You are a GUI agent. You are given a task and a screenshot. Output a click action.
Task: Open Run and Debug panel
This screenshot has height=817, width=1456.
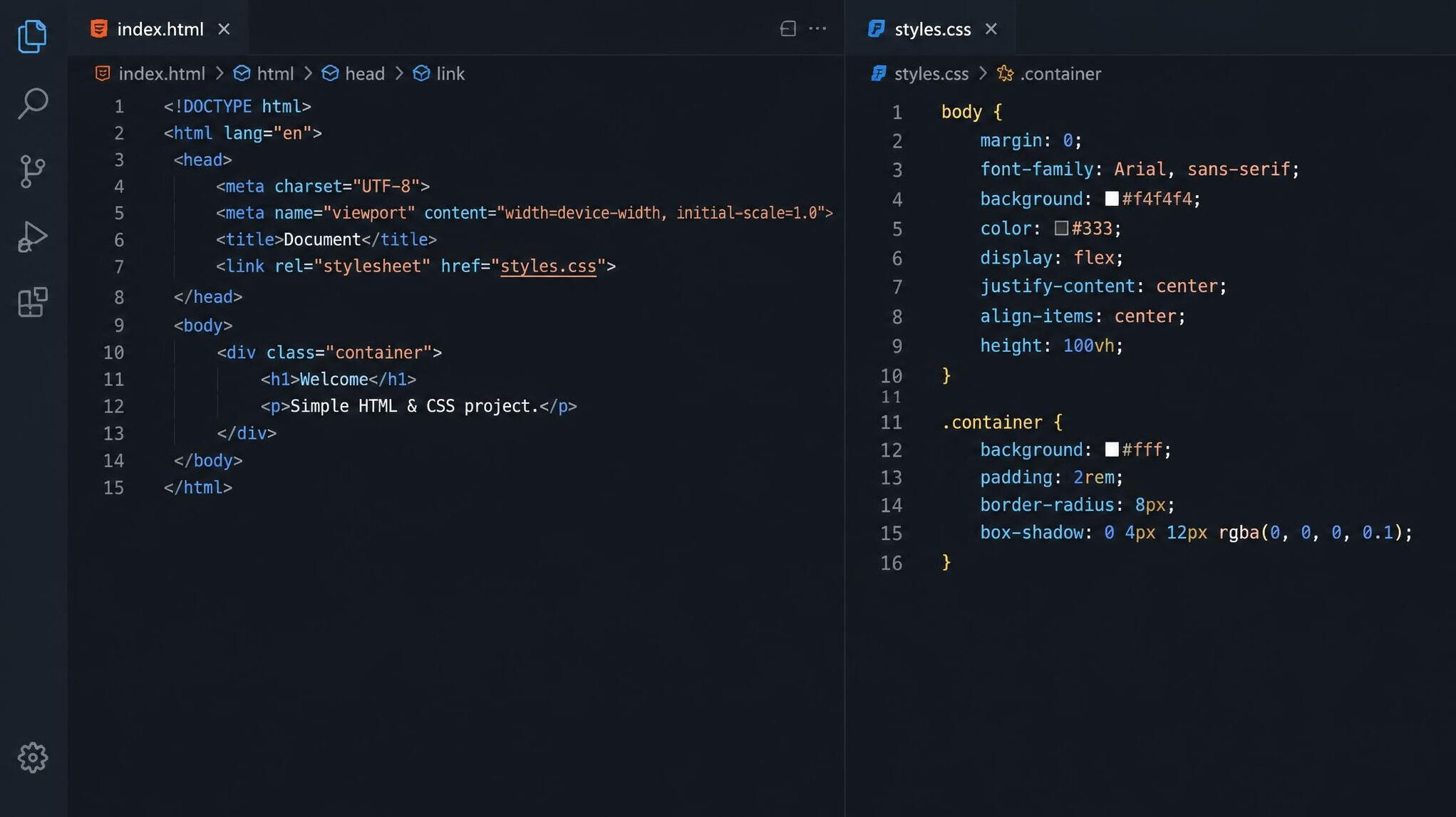32,236
